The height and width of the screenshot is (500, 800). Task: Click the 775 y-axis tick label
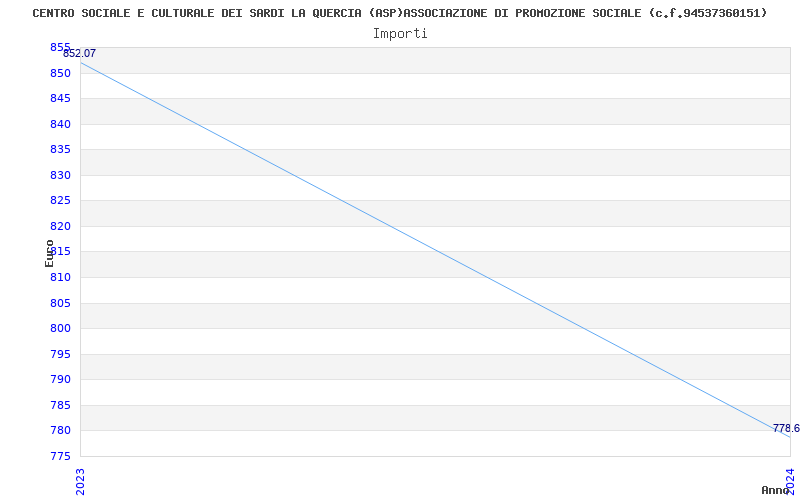60,456
